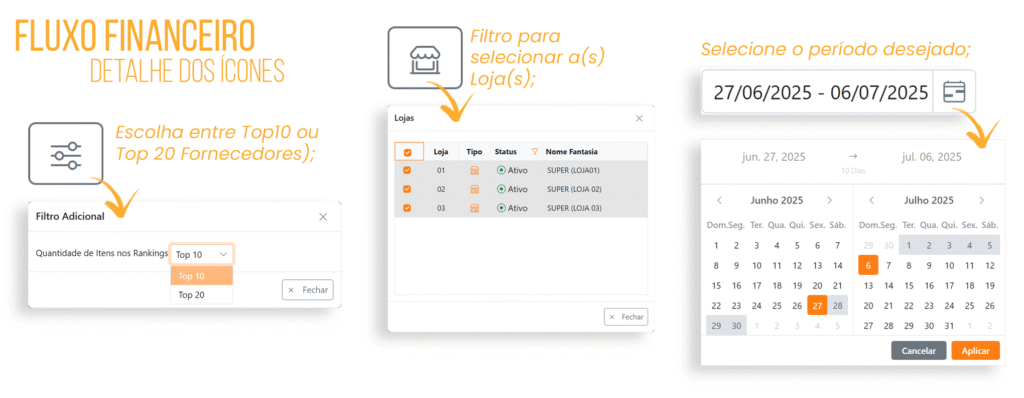Uncheck the checkbox for Loja 03
1024x398 pixels.
(408, 208)
